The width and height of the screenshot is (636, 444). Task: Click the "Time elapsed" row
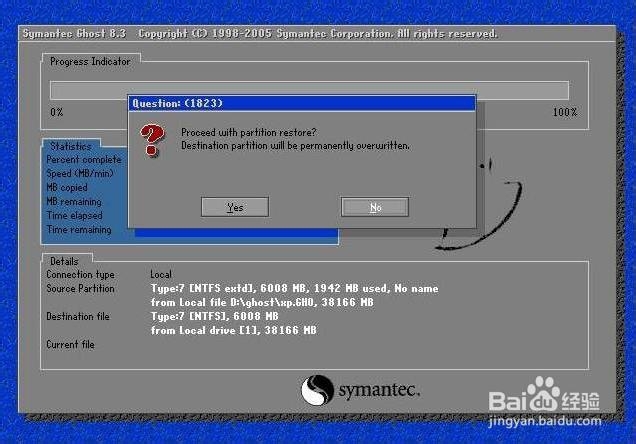point(74,216)
